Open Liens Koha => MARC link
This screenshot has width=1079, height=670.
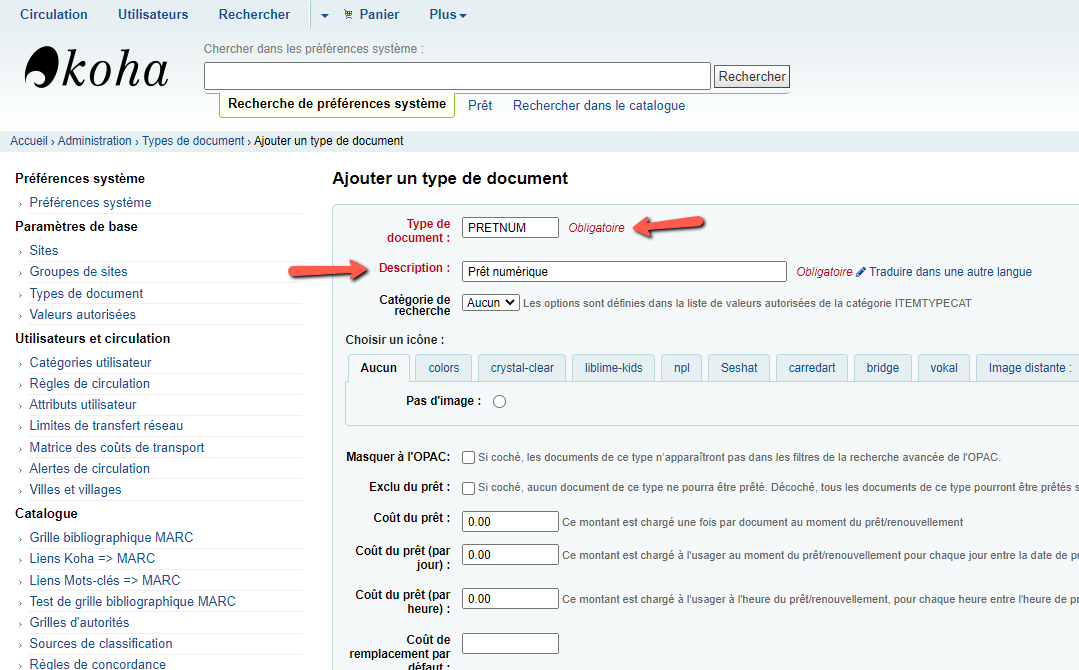click(x=92, y=559)
